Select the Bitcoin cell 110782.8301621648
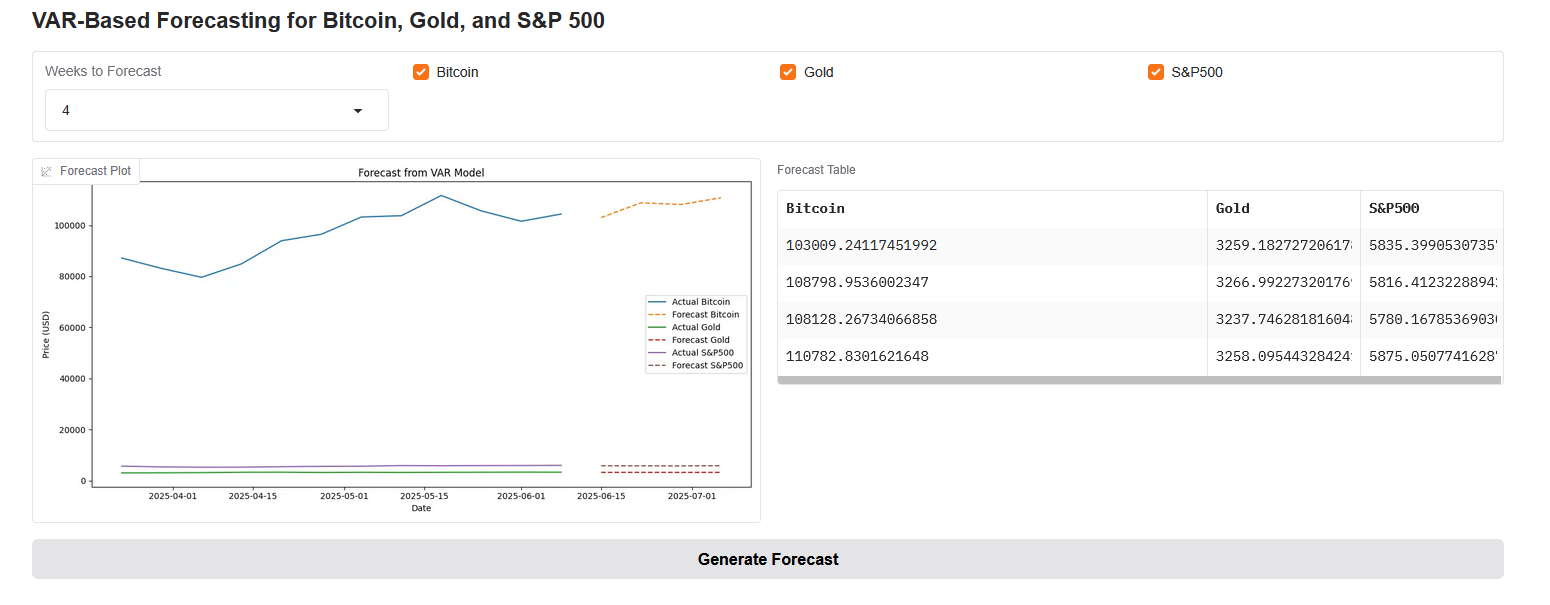 [858, 357]
